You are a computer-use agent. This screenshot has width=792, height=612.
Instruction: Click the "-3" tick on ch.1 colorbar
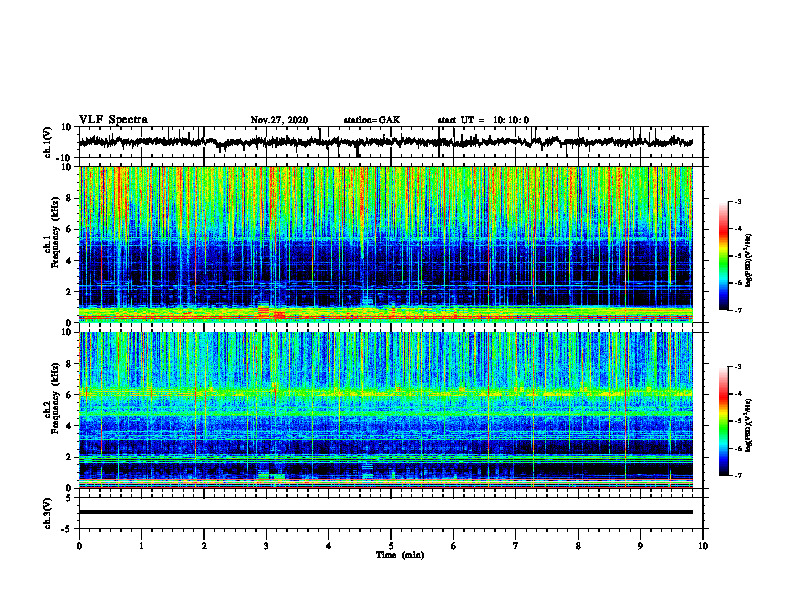(738, 202)
